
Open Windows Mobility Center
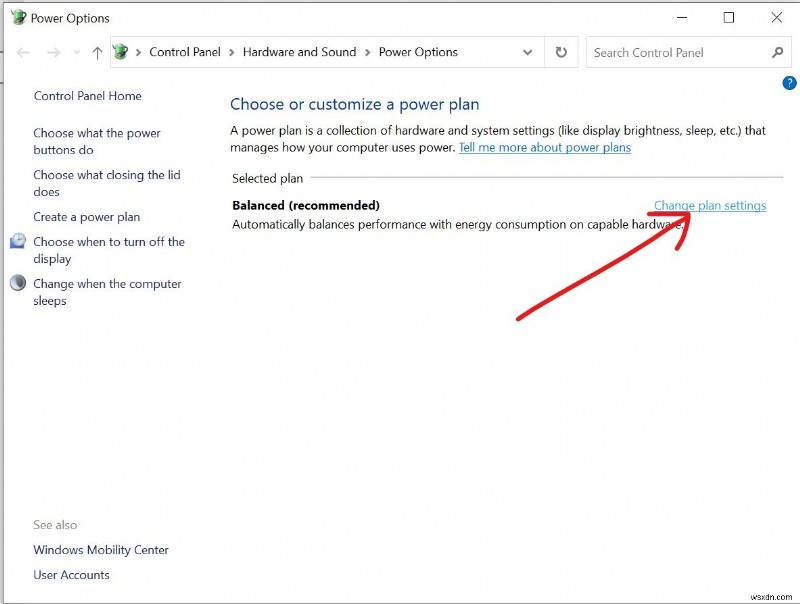click(100, 550)
